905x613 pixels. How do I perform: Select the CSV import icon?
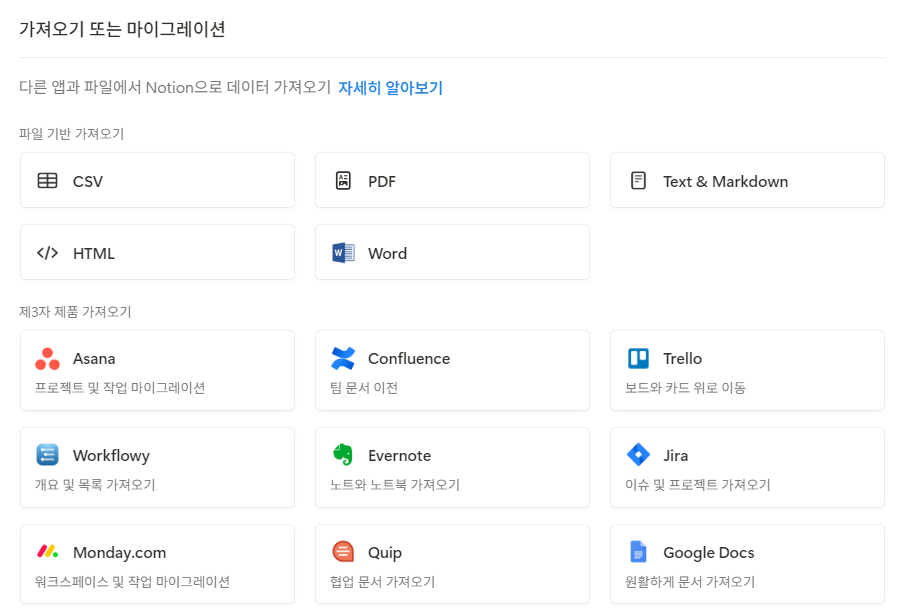click(x=47, y=180)
